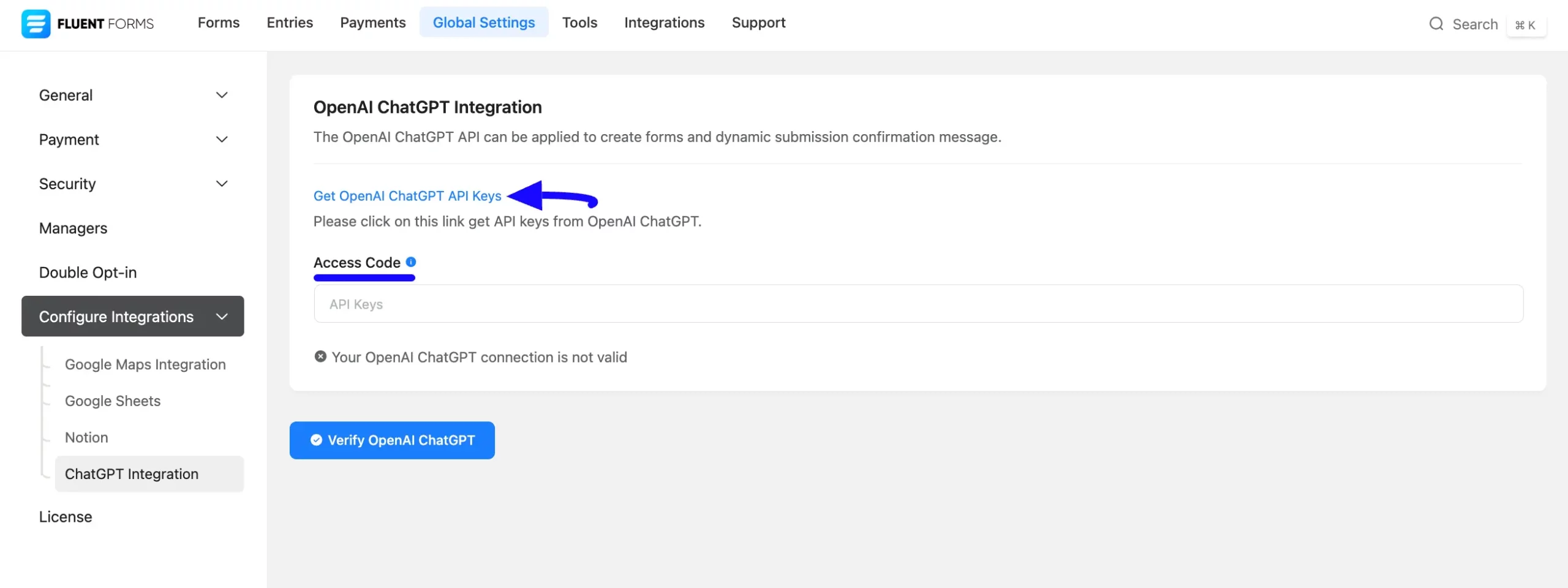The height and width of the screenshot is (588, 1568).
Task: Open Managers settings in sidebar
Action: [x=73, y=228]
